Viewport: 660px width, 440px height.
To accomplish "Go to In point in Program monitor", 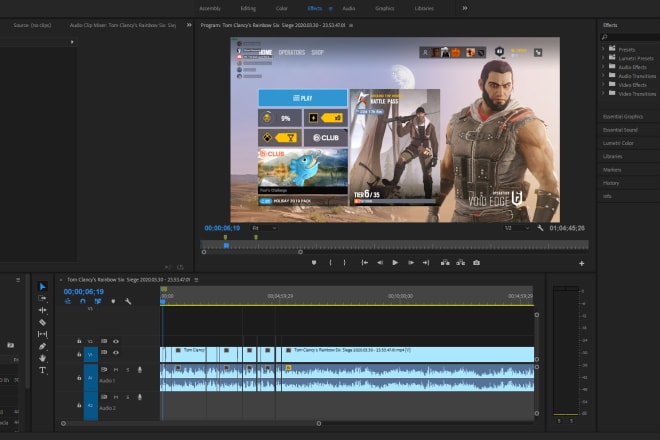I will click(x=365, y=262).
